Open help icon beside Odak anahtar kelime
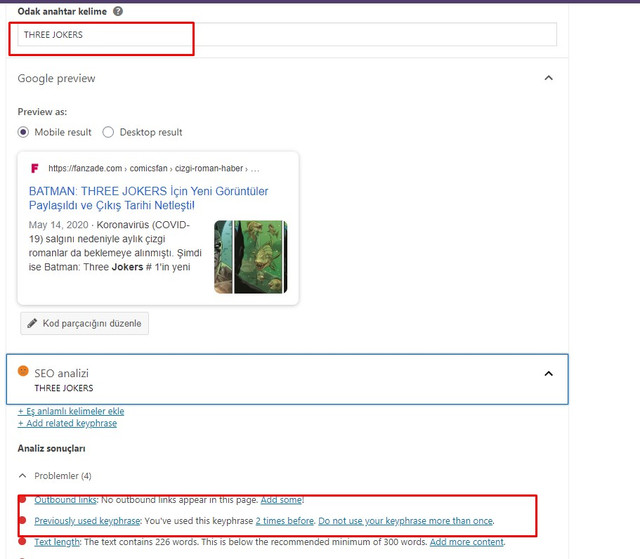 (118, 11)
